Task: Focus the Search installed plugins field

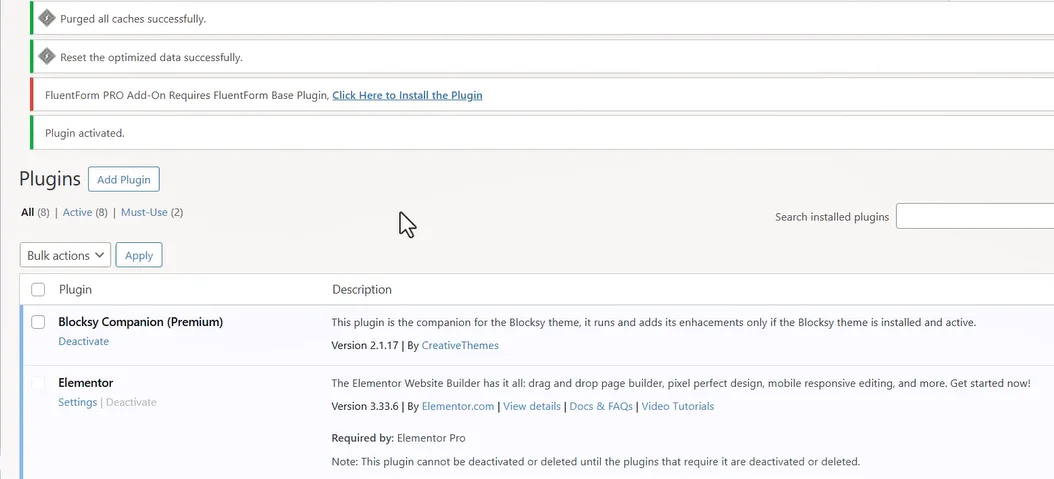Action: point(974,216)
